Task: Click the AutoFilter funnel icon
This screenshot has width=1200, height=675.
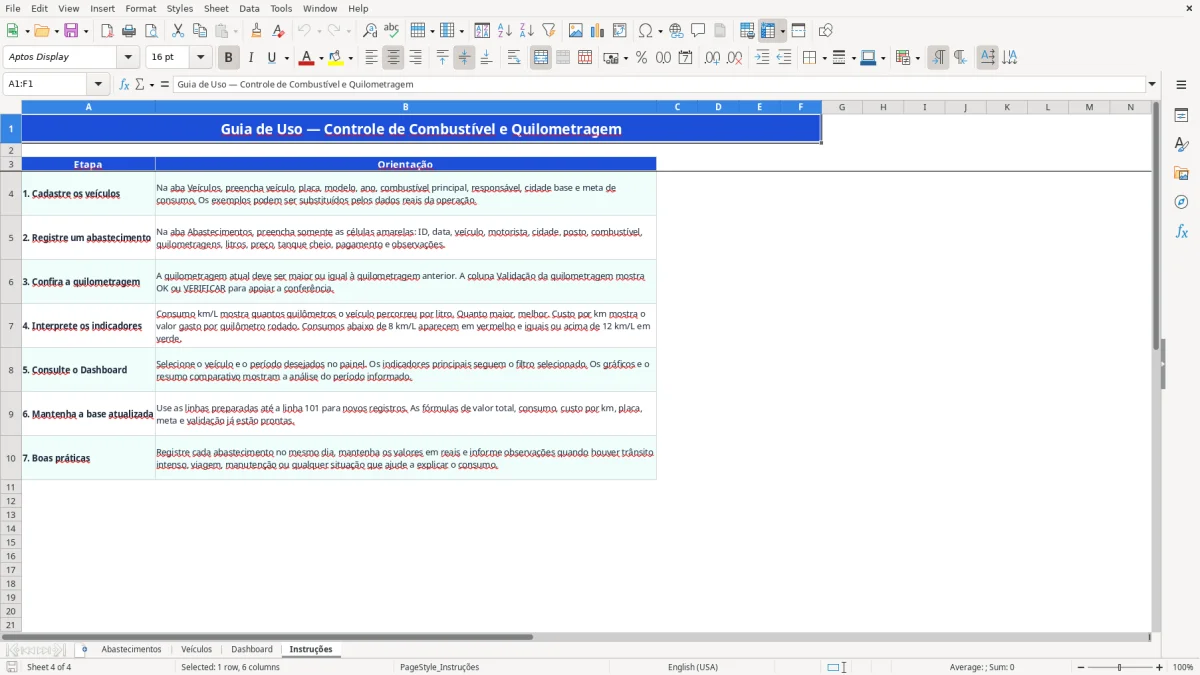Action: point(548,31)
